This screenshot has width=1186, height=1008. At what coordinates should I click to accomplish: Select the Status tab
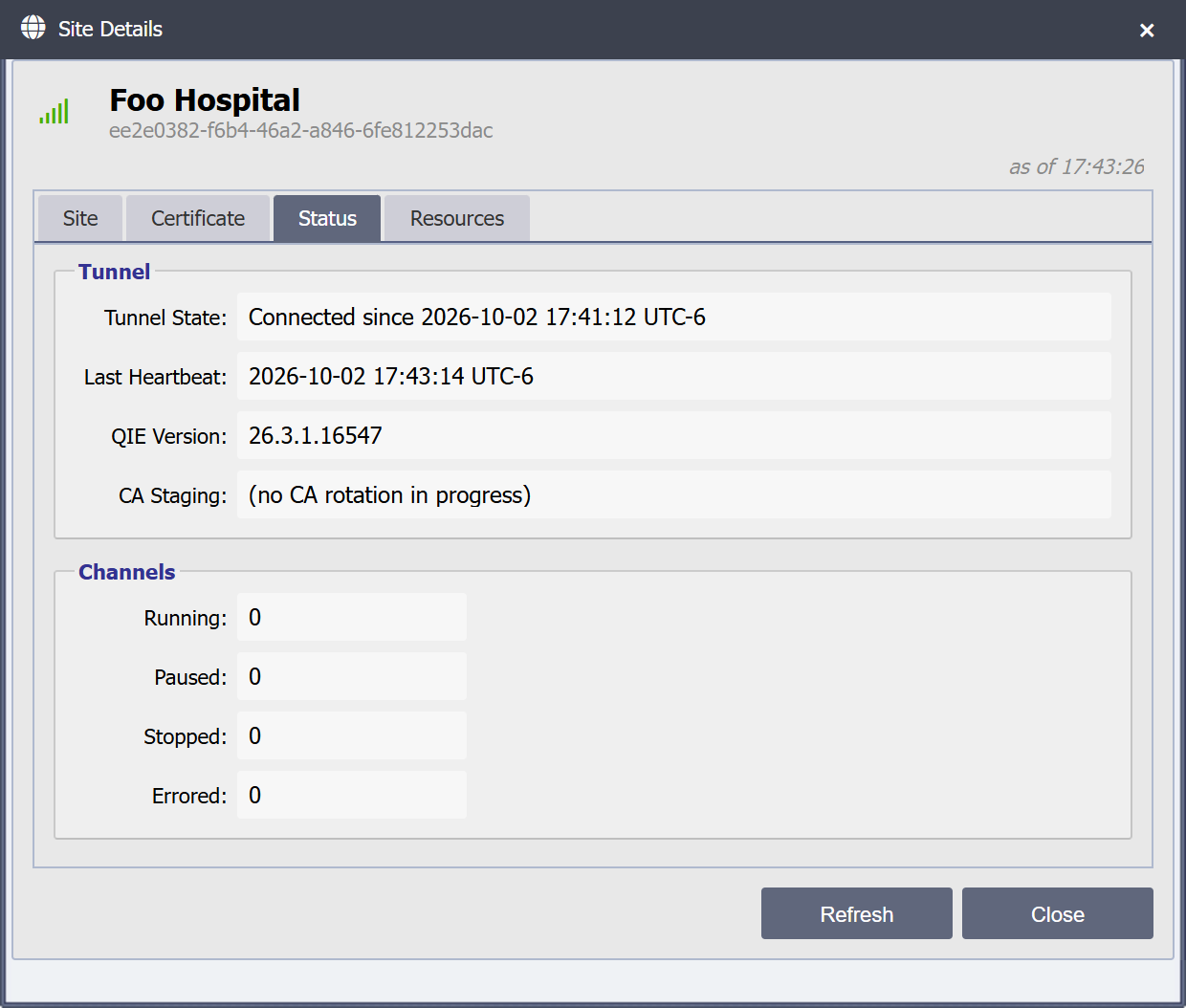click(x=327, y=218)
